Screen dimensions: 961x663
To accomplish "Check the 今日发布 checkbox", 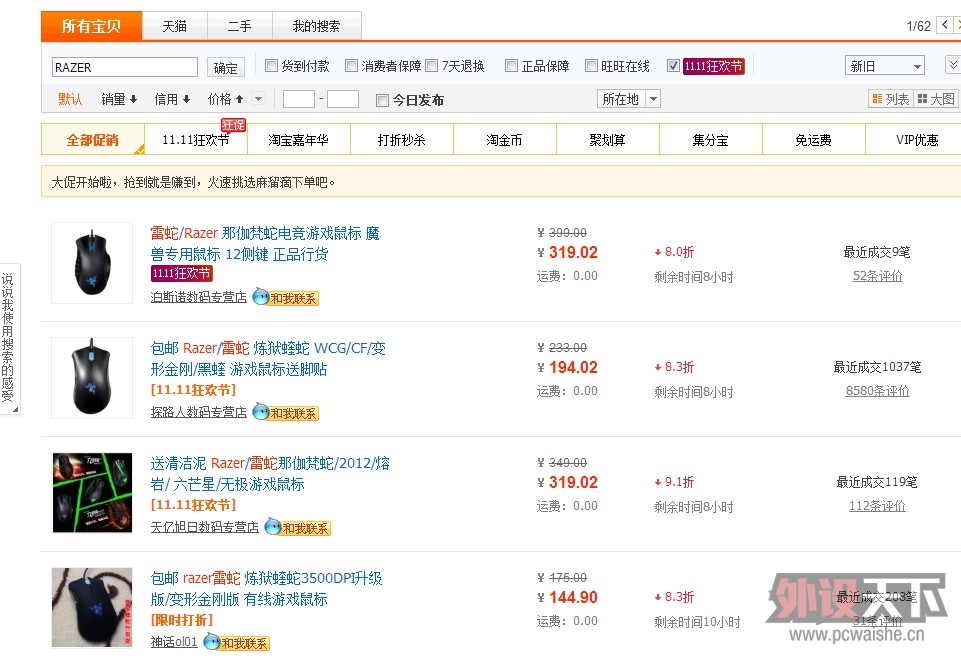I will [x=382, y=100].
